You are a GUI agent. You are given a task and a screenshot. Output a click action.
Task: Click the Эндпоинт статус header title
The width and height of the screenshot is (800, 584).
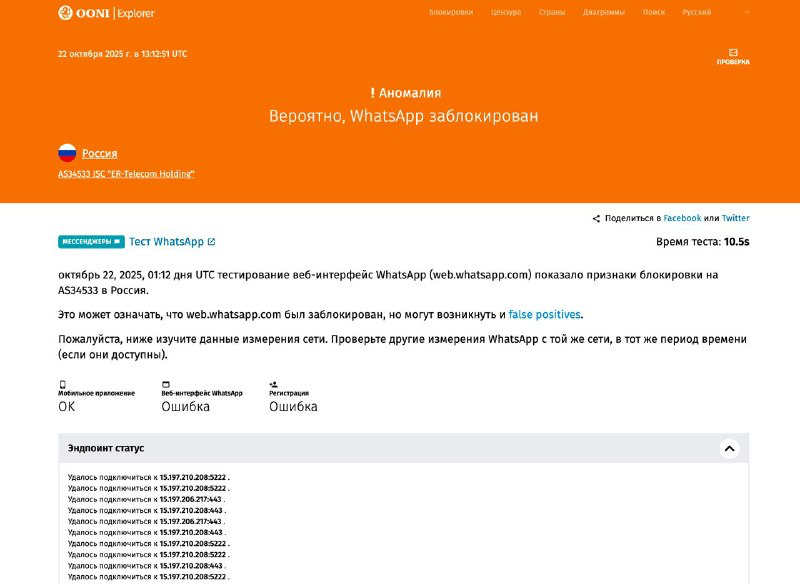[106, 448]
